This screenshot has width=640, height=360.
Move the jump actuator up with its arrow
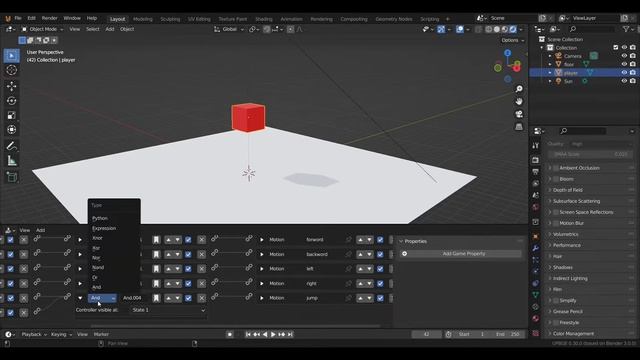coord(360,298)
